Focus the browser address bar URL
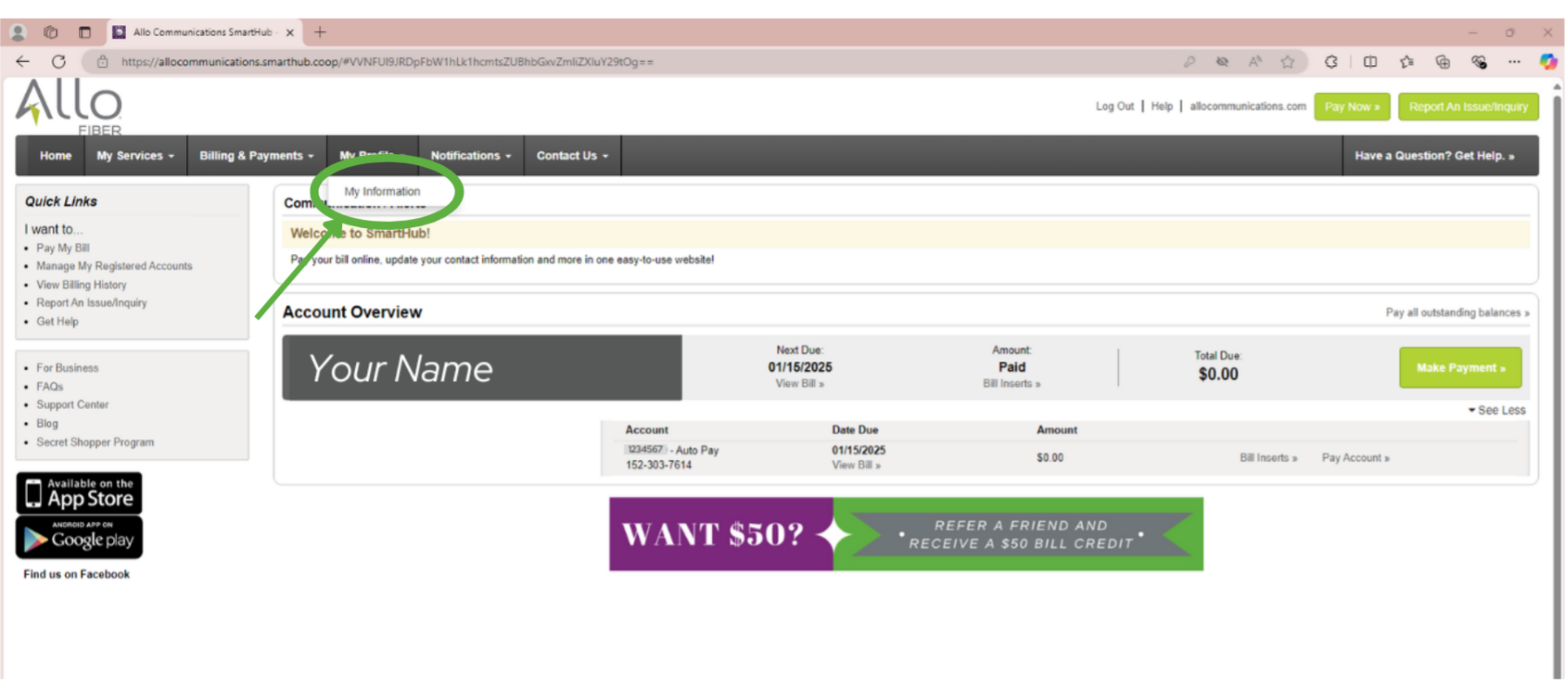 point(387,62)
